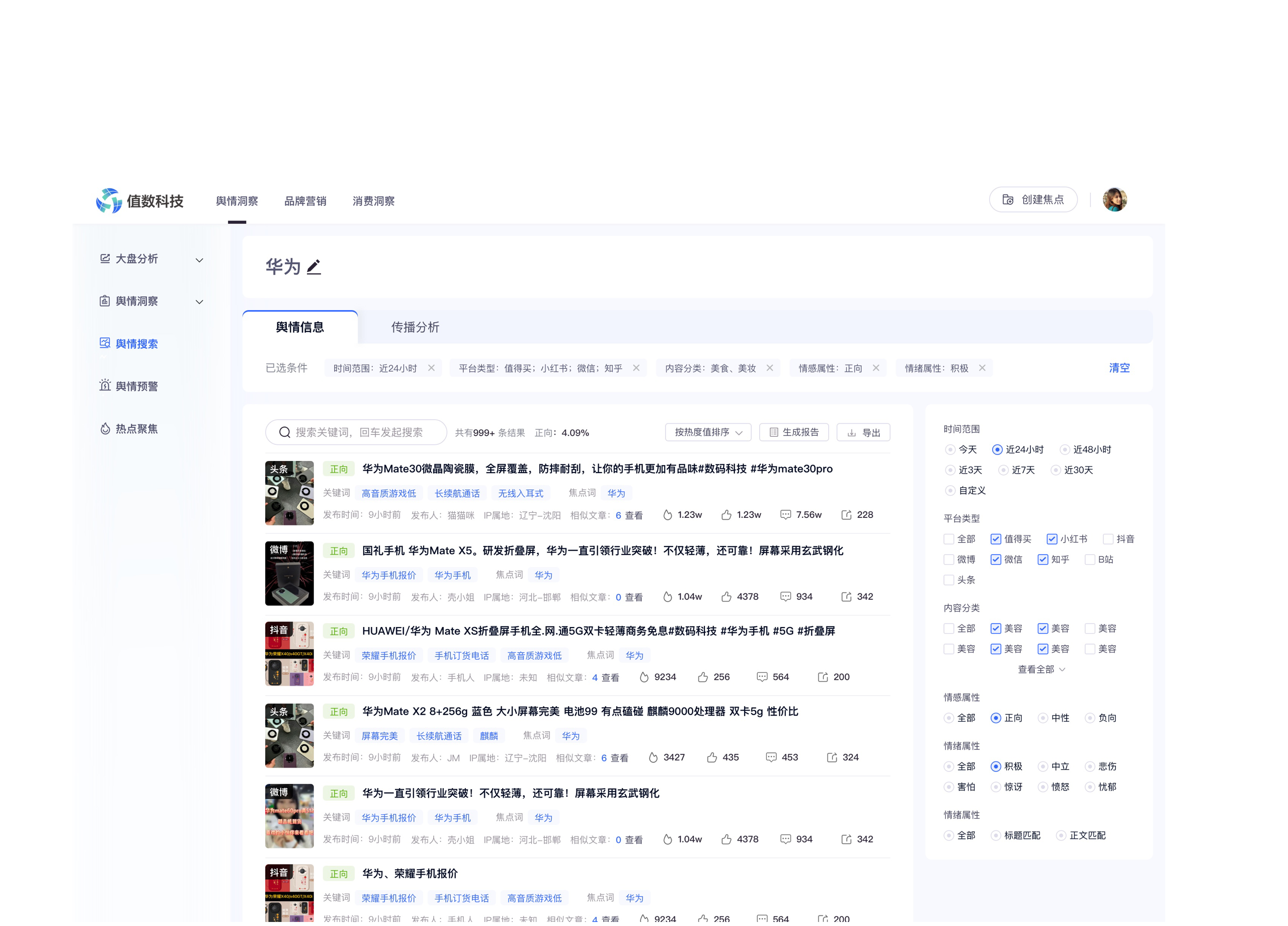
Task: Click the 值数科技 logo icon
Action: coord(109,200)
